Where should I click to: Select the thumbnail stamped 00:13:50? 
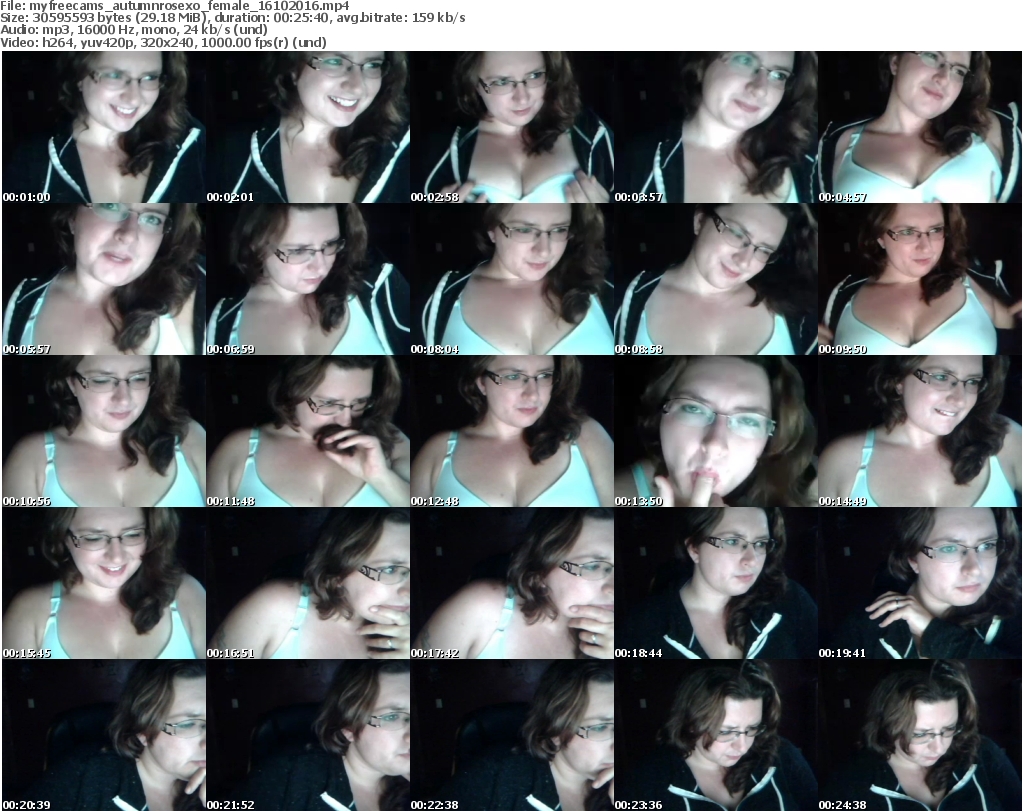click(x=716, y=432)
